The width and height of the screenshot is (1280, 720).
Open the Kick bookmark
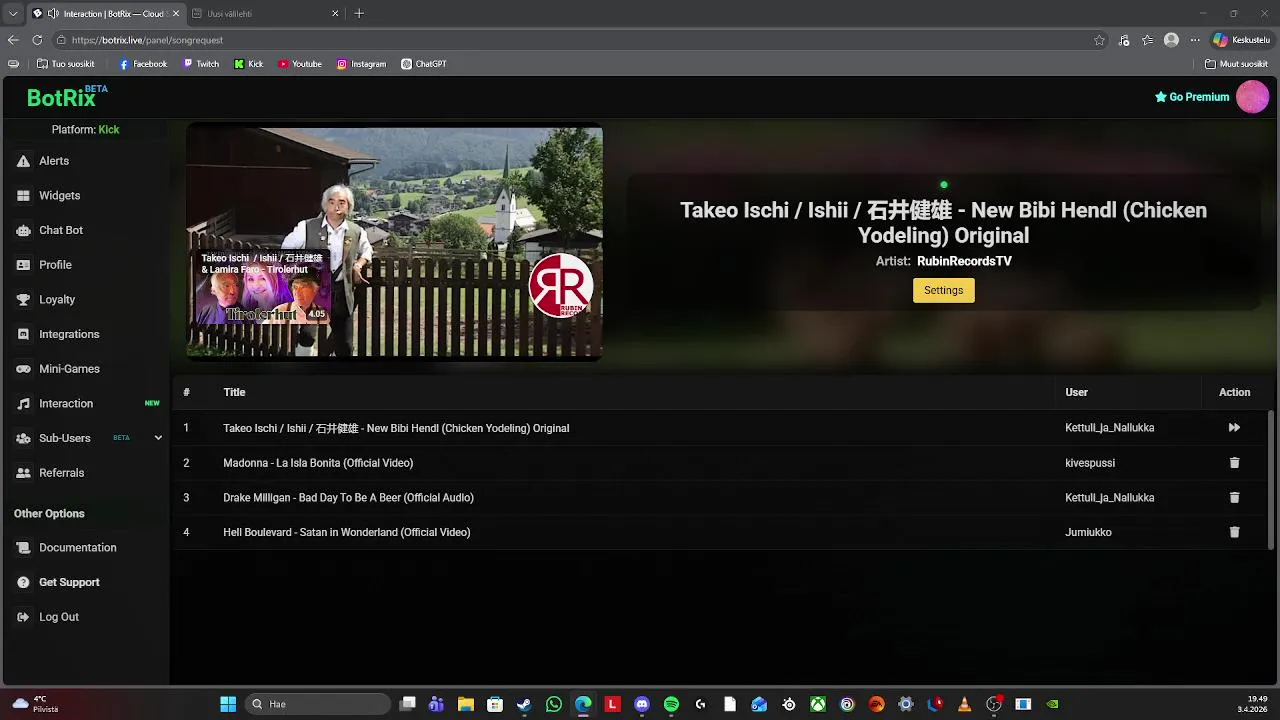pos(249,64)
